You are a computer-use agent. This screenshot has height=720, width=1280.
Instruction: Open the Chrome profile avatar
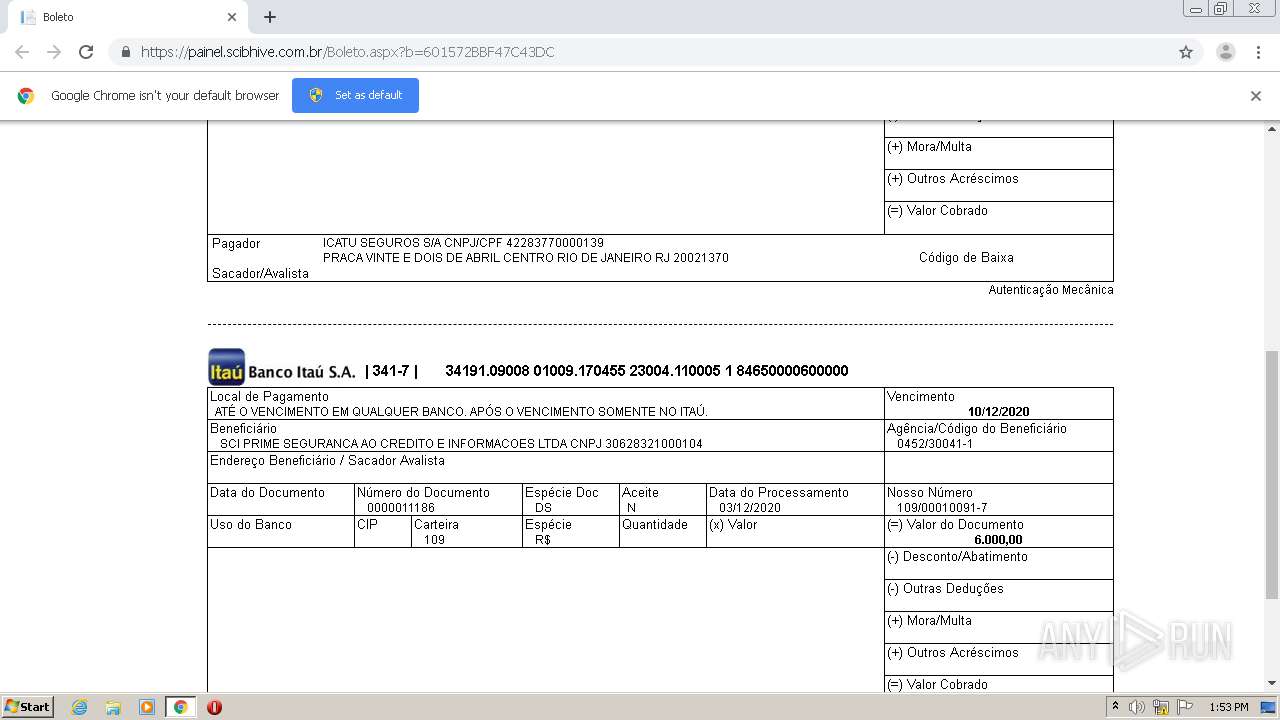coord(1226,52)
